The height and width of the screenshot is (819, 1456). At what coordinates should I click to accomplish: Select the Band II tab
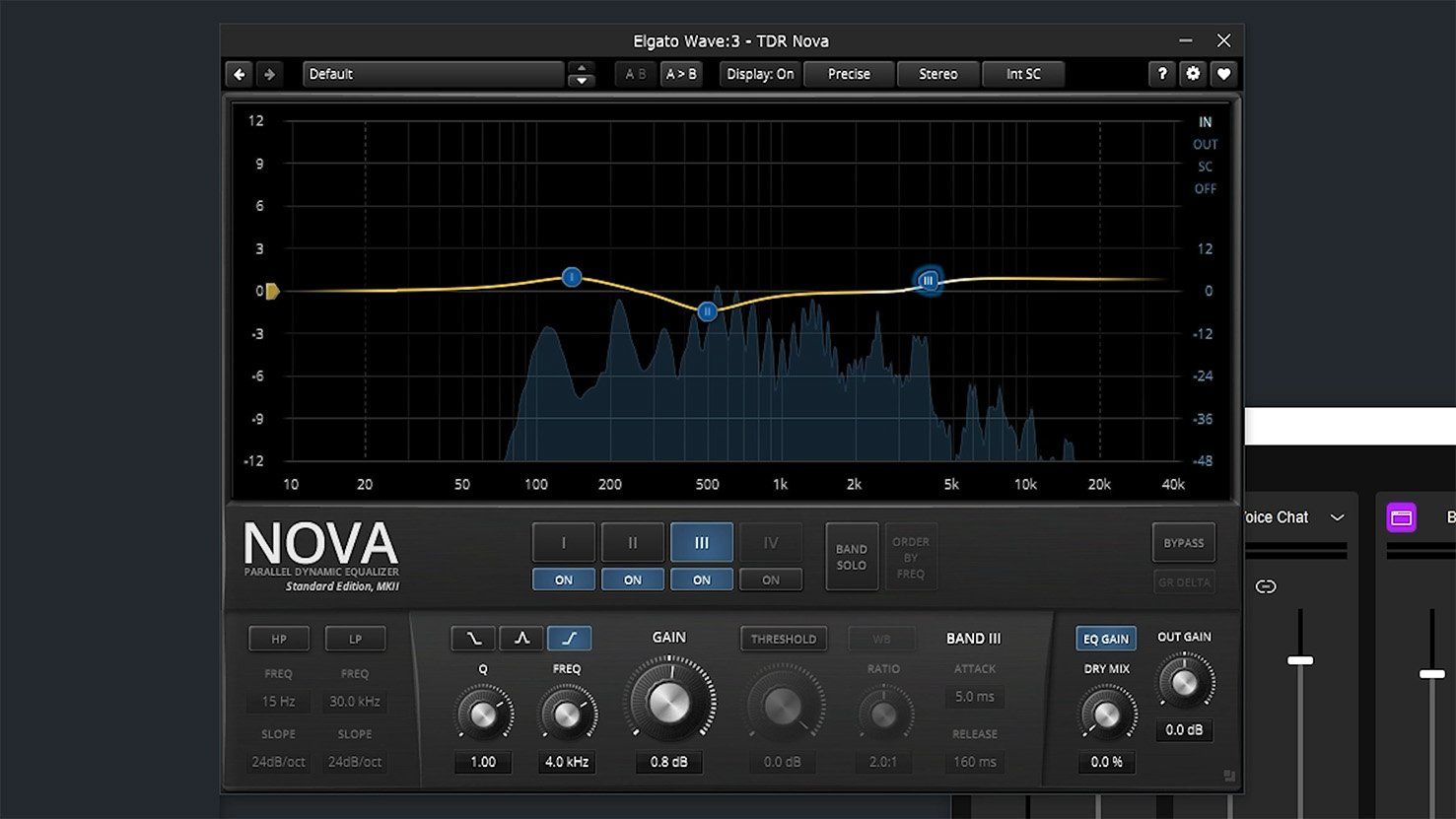point(633,543)
